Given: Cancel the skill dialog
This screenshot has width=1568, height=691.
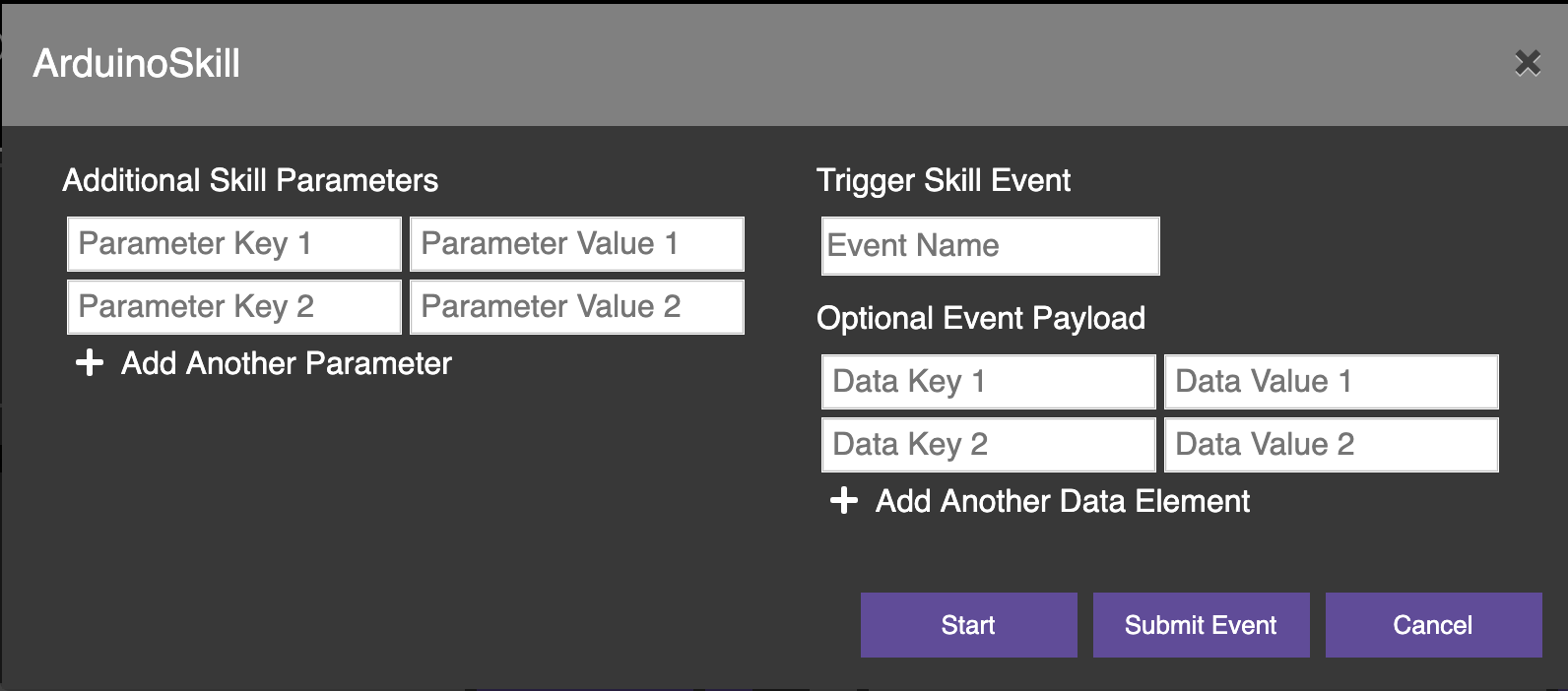Looking at the screenshot, I should tap(1434, 625).
